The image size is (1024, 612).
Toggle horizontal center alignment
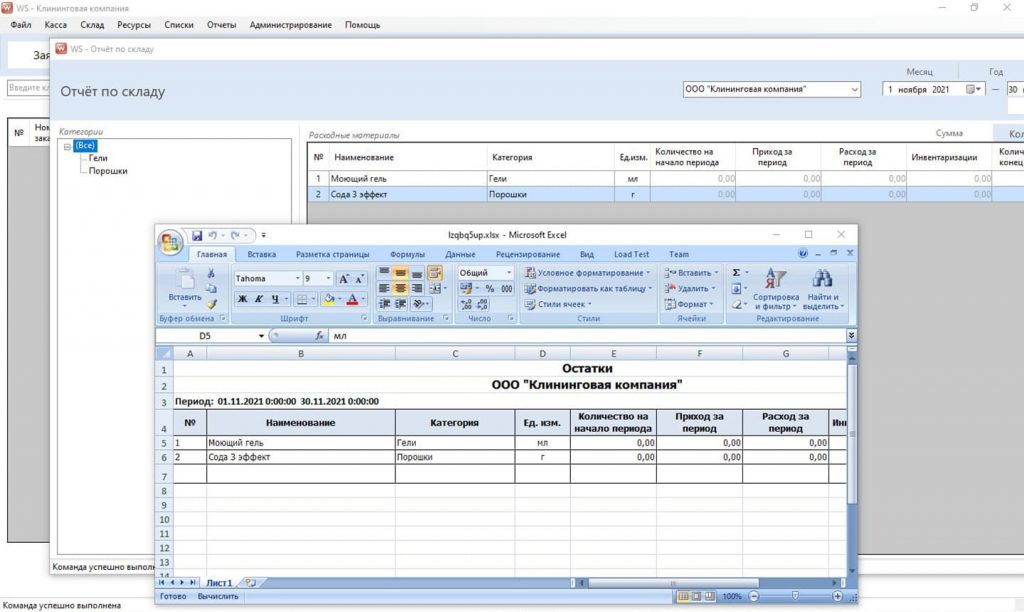tap(400, 288)
